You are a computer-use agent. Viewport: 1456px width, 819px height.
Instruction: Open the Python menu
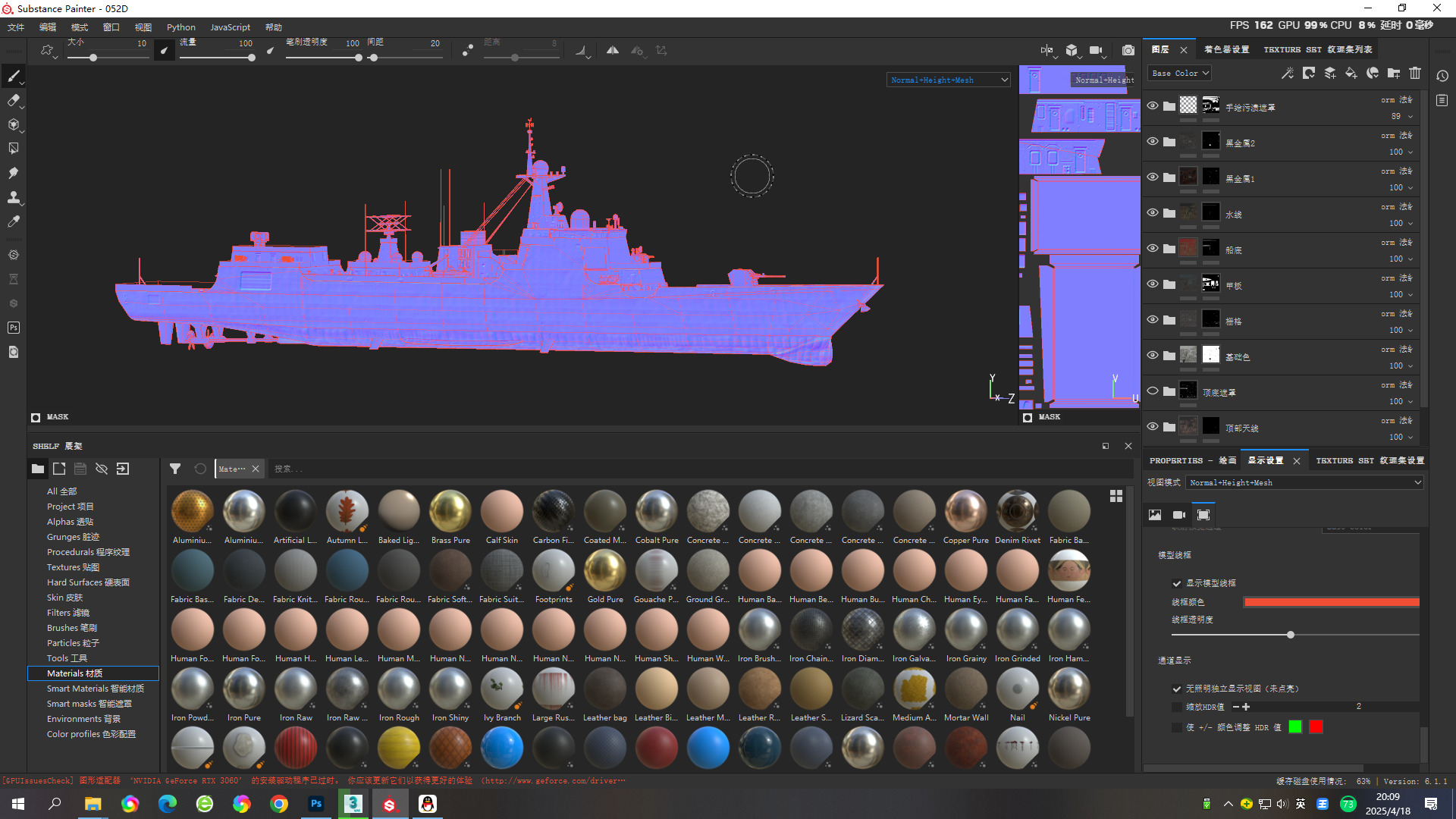click(180, 27)
